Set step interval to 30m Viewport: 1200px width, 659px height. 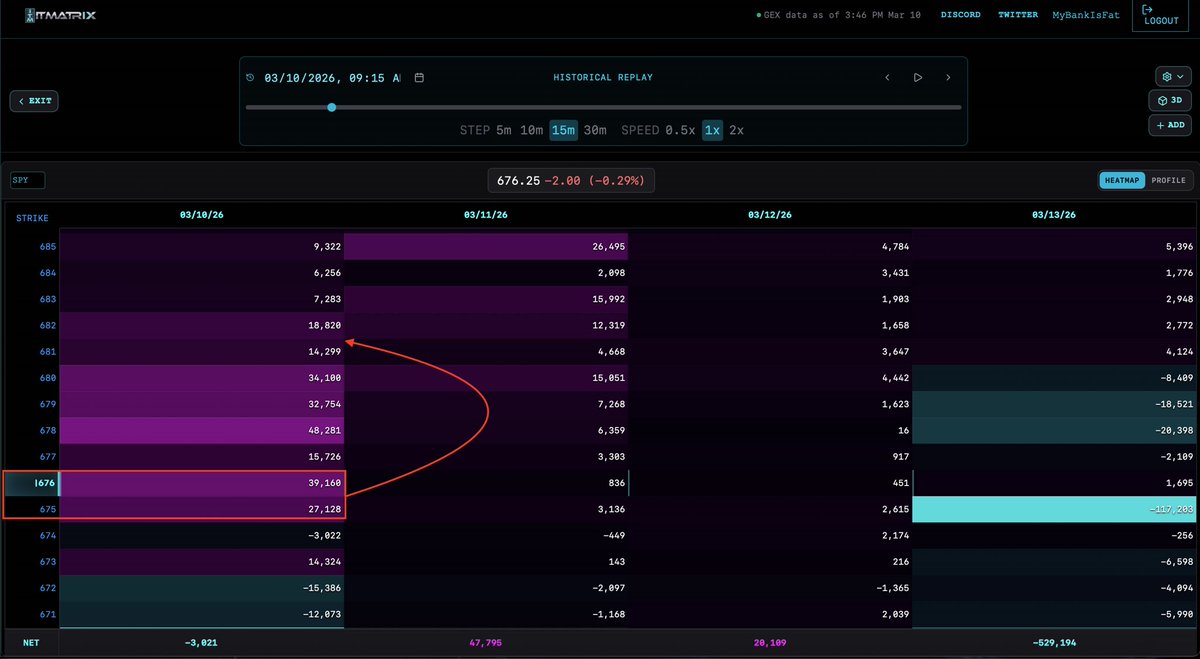click(595, 130)
